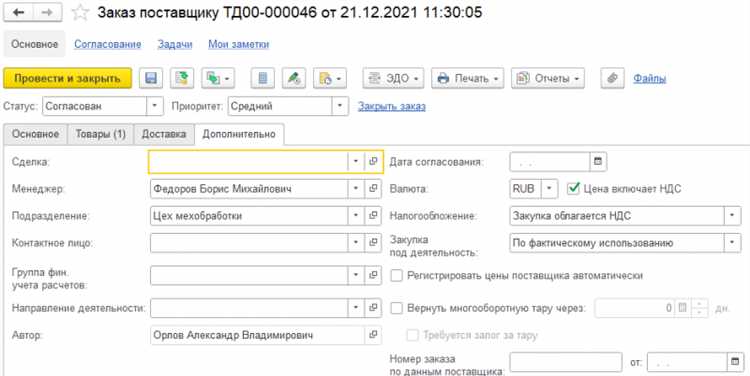Click the Автор field Орлов Александр Владимирович
The width and height of the screenshot is (750, 376).
click(257, 335)
